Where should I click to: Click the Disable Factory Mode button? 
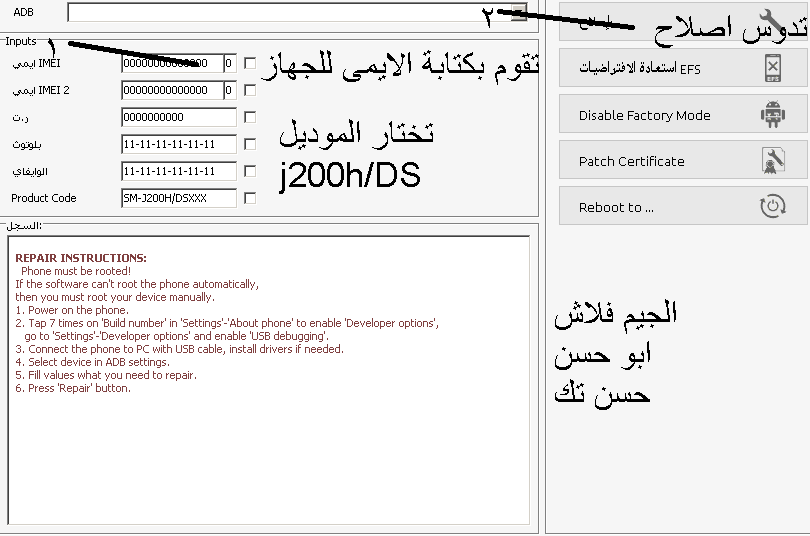point(683,114)
